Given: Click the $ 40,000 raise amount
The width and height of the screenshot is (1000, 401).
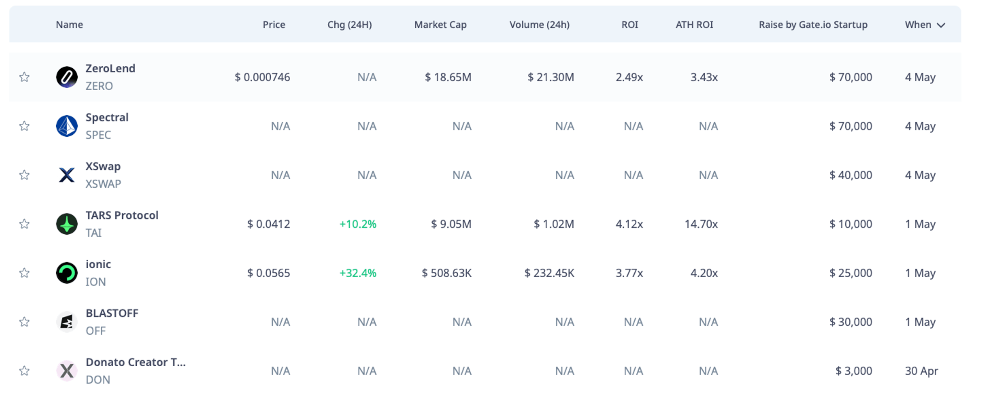Looking at the screenshot, I should [x=851, y=175].
